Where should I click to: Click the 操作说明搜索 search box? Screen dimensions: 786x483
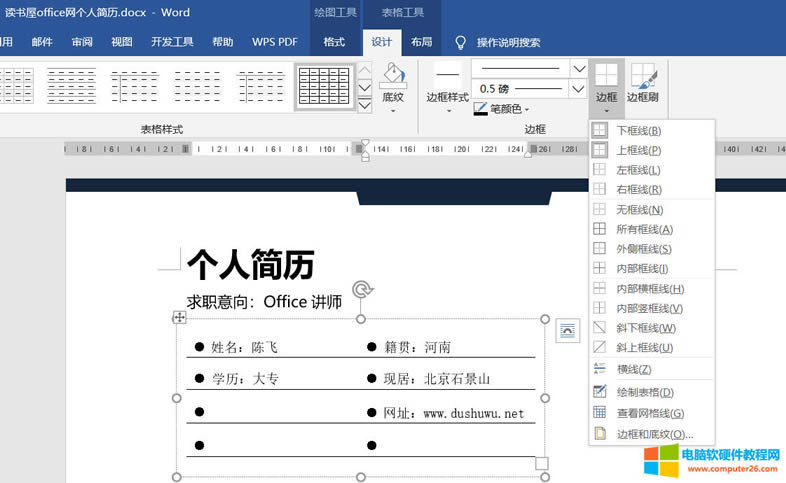click(508, 42)
